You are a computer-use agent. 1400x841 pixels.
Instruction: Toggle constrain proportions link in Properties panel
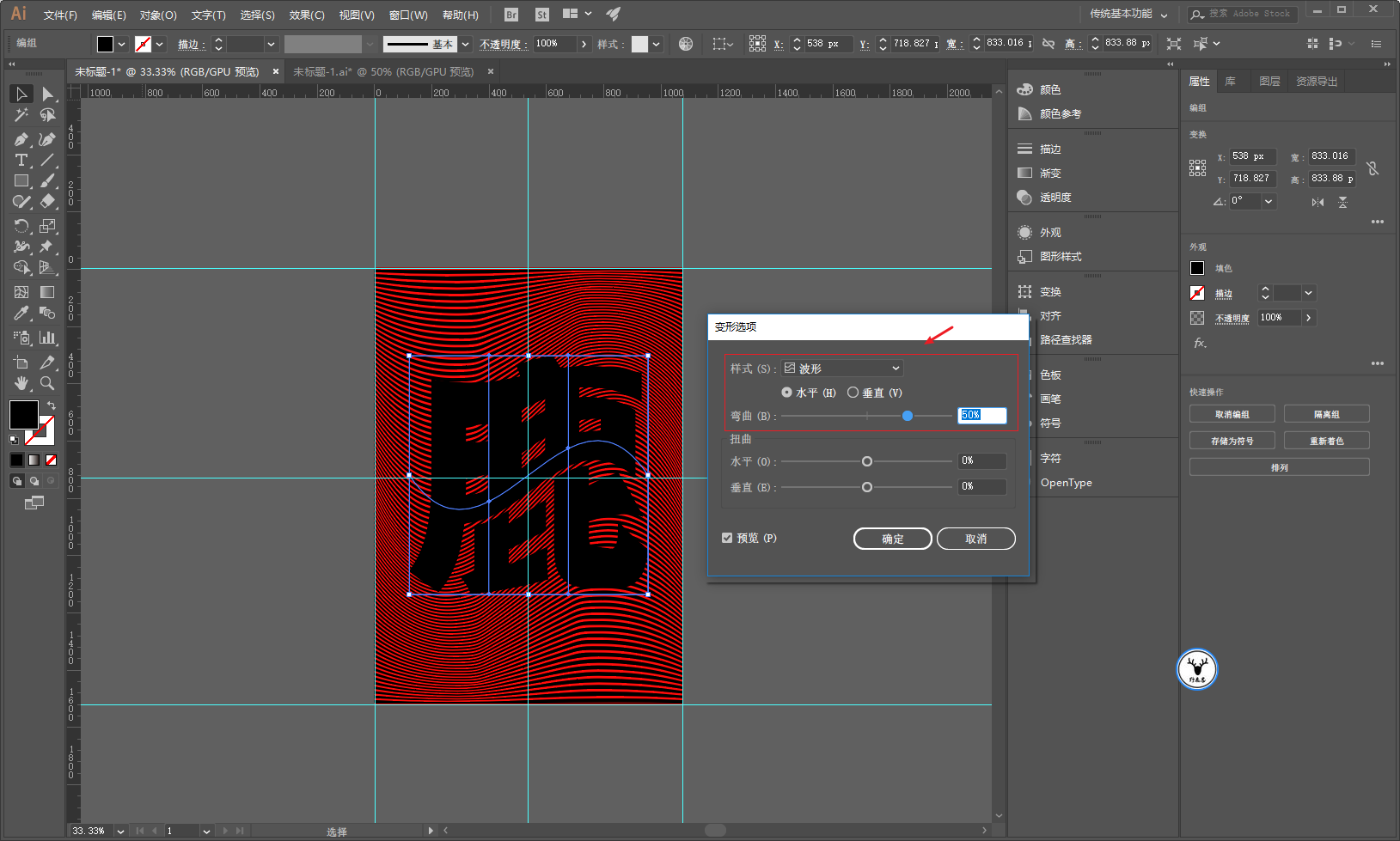[1372, 168]
